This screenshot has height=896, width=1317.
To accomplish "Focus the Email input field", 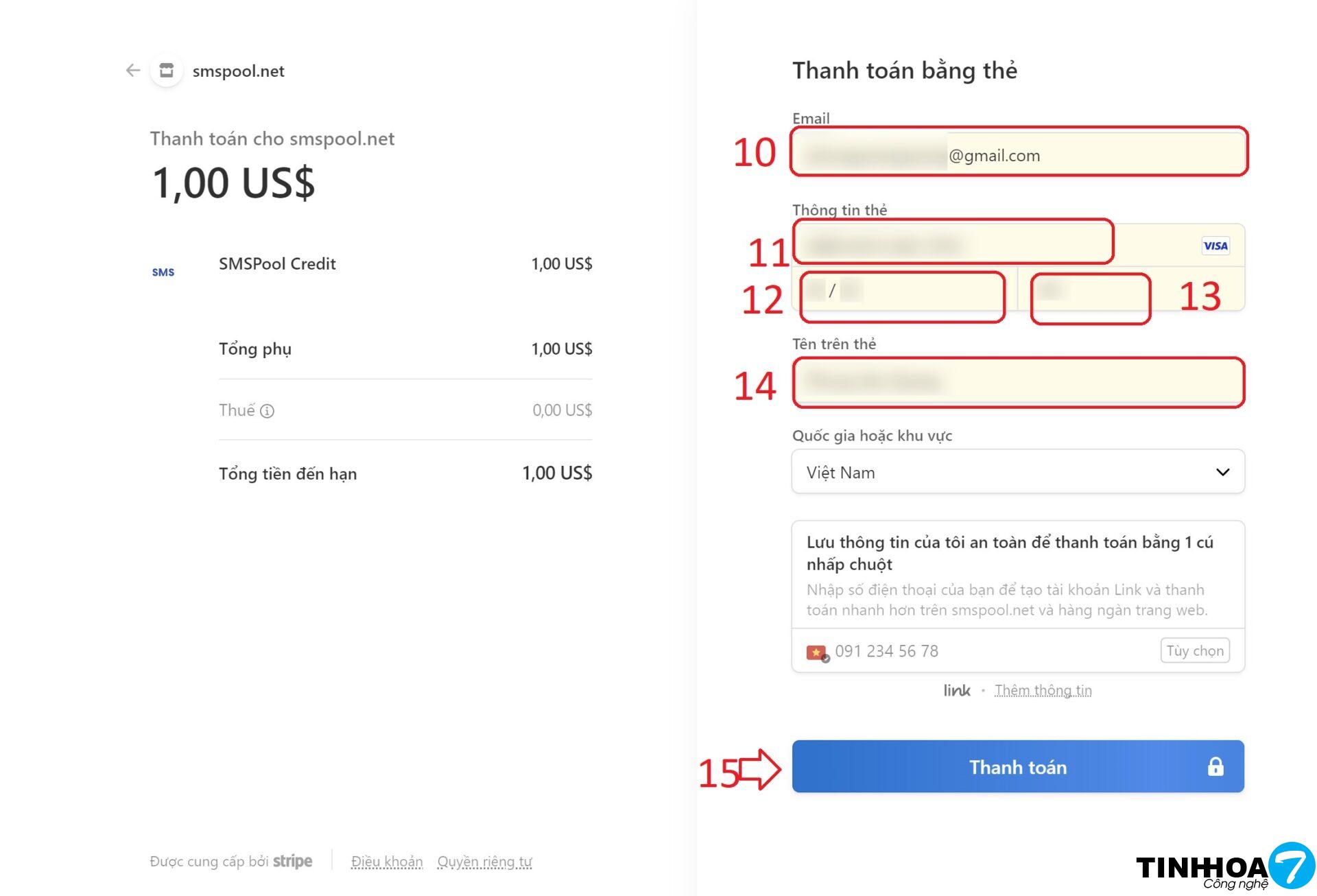I will [1018, 154].
